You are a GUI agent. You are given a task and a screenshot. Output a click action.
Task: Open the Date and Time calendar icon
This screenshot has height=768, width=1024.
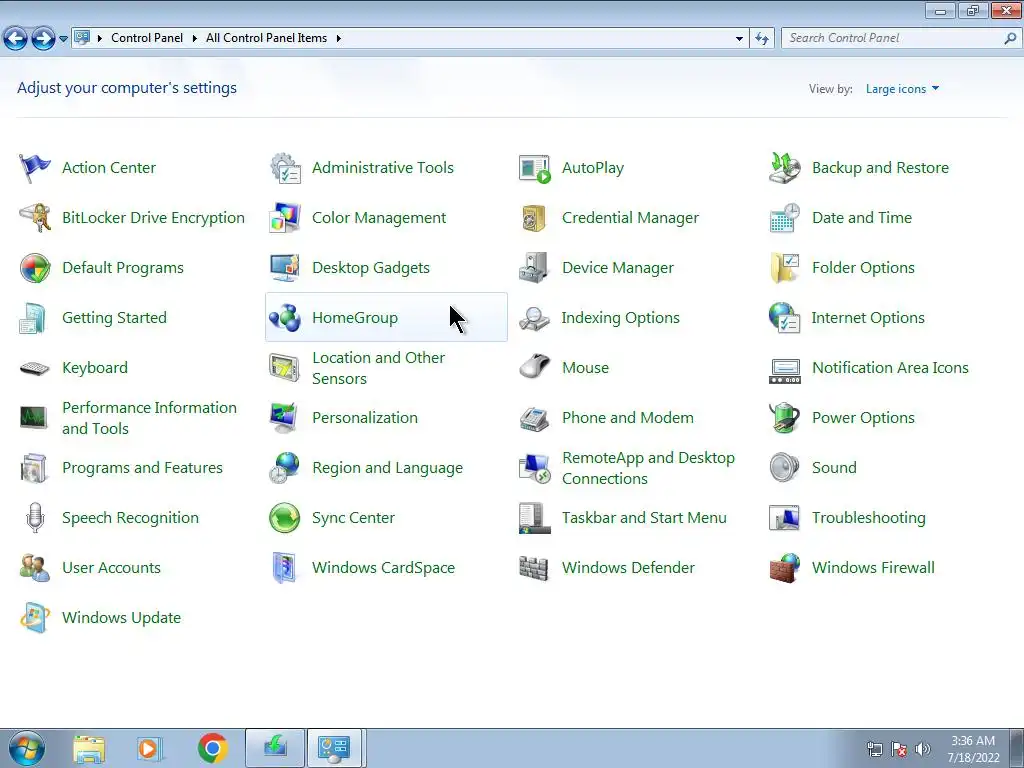click(x=784, y=218)
